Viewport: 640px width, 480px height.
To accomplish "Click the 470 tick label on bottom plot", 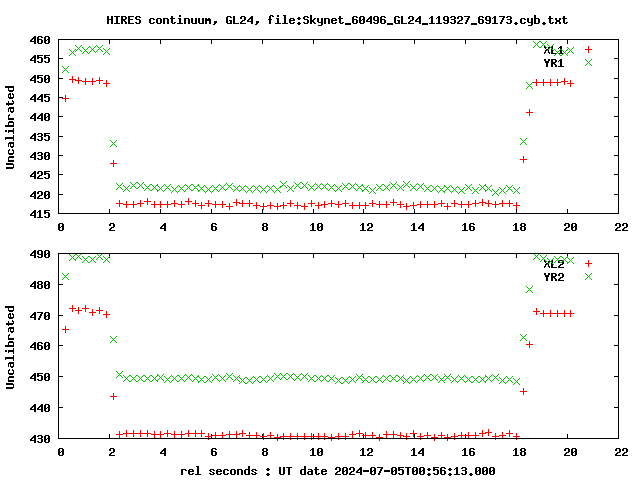I will tap(40, 316).
